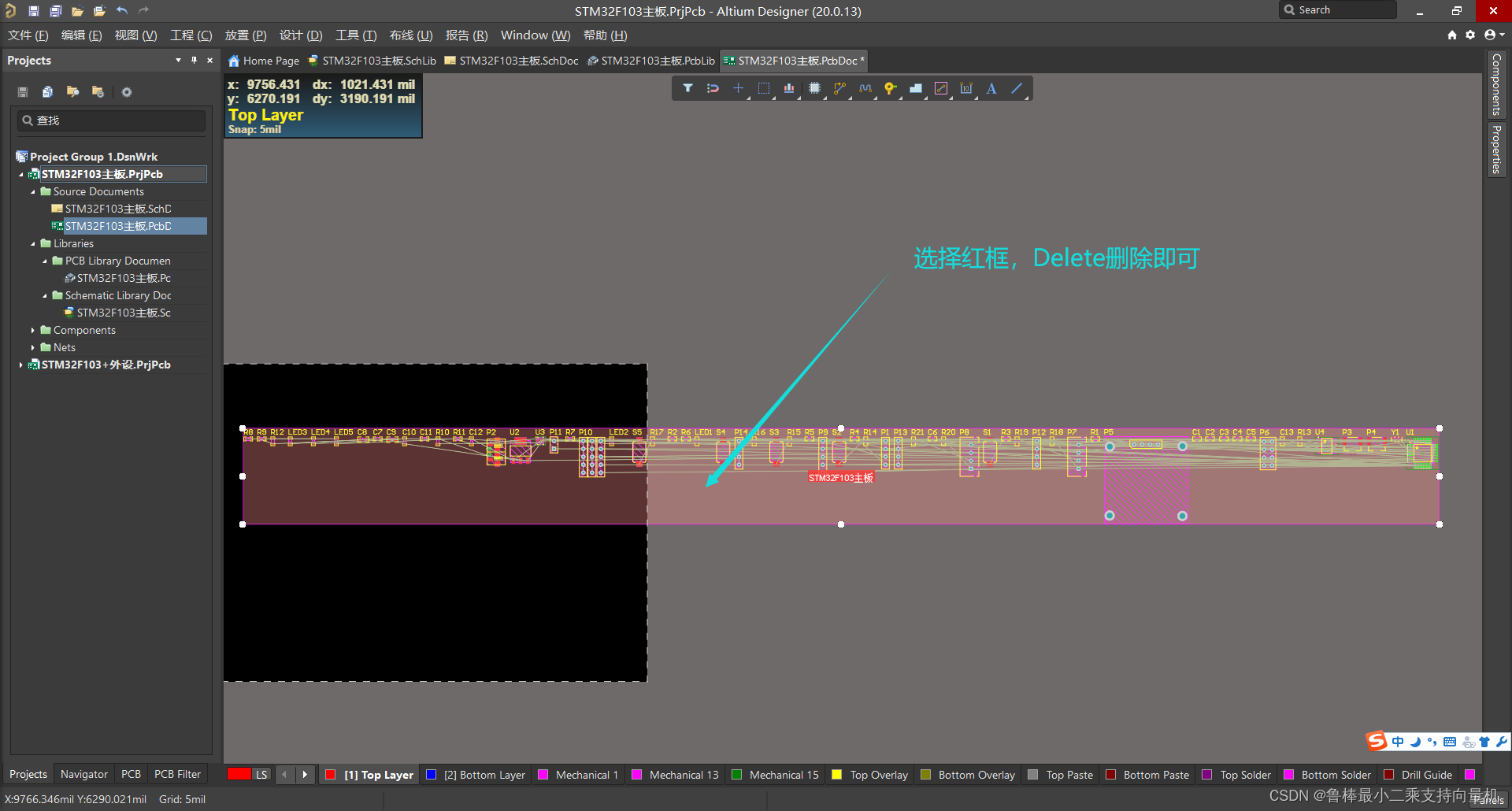Image resolution: width=1512 pixels, height=811 pixels.
Task: Switch to the STM32F103主板.SchDoc tab
Action: pos(512,61)
